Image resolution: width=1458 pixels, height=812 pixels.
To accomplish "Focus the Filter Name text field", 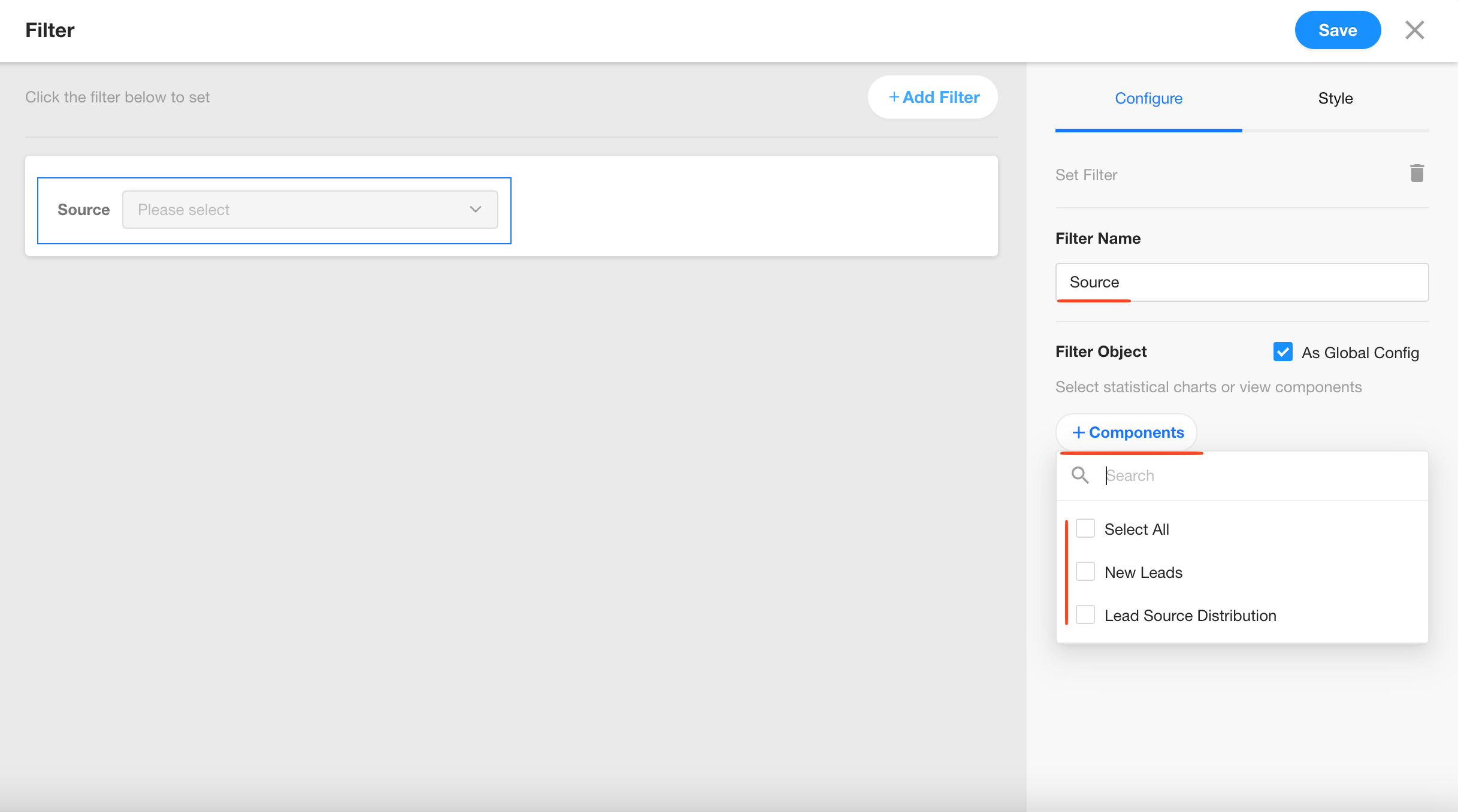I will point(1242,282).
